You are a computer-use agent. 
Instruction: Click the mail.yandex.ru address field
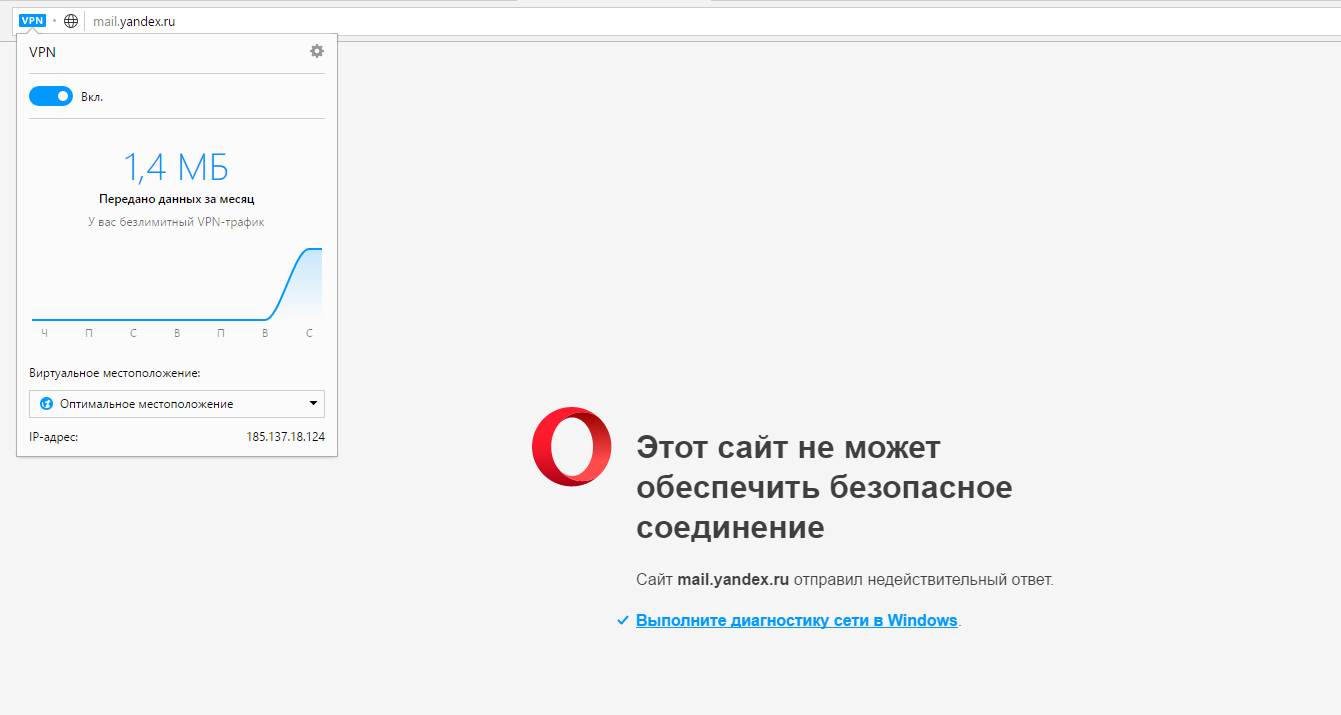(x=134, y=21)
